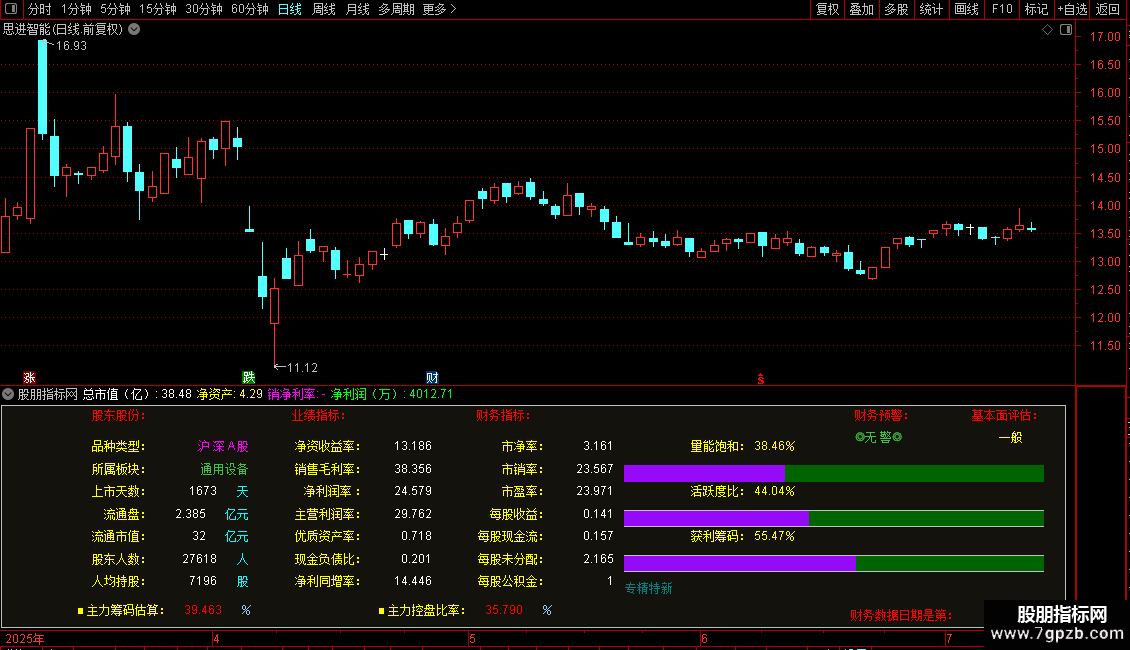The image size is (1130, 650).
Task: Collapse the 股朋指标网 indicator panel arrow
Action: pyautogui.click(x=8, y=394)
